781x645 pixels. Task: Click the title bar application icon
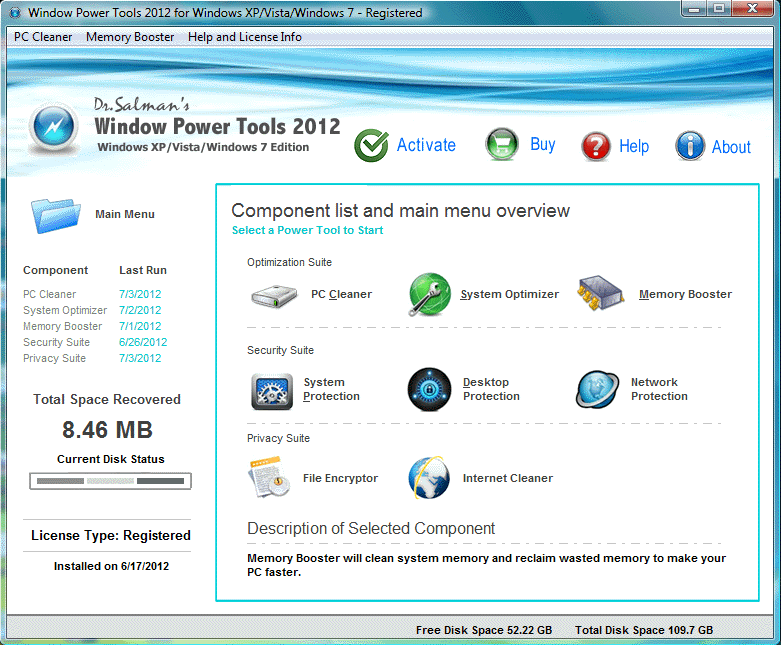(15, 12)
